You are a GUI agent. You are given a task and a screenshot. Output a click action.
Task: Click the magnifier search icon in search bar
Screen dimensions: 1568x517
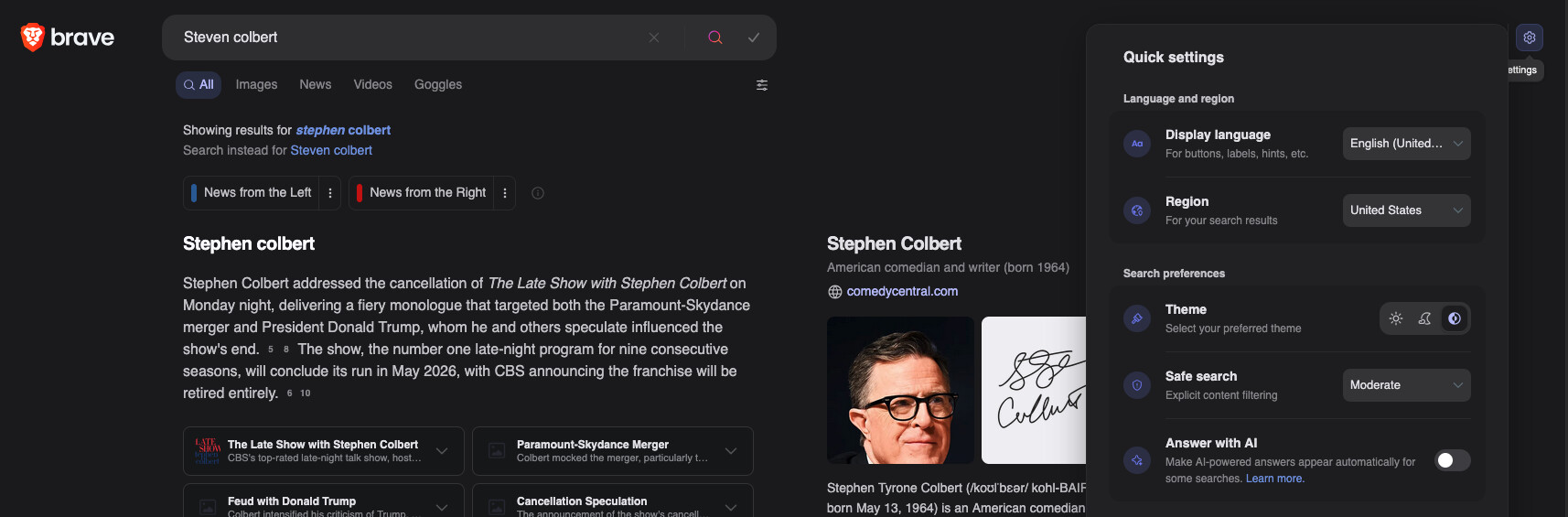tap(715, 38)
